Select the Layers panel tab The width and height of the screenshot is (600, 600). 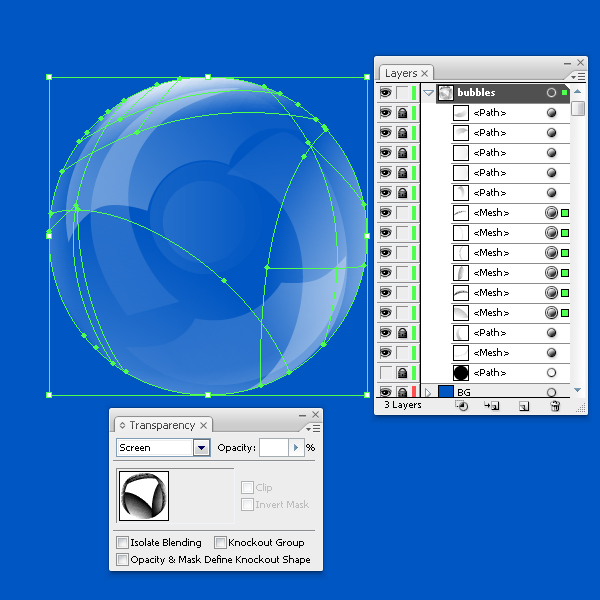pyautogui.click(x=401, y=73)
